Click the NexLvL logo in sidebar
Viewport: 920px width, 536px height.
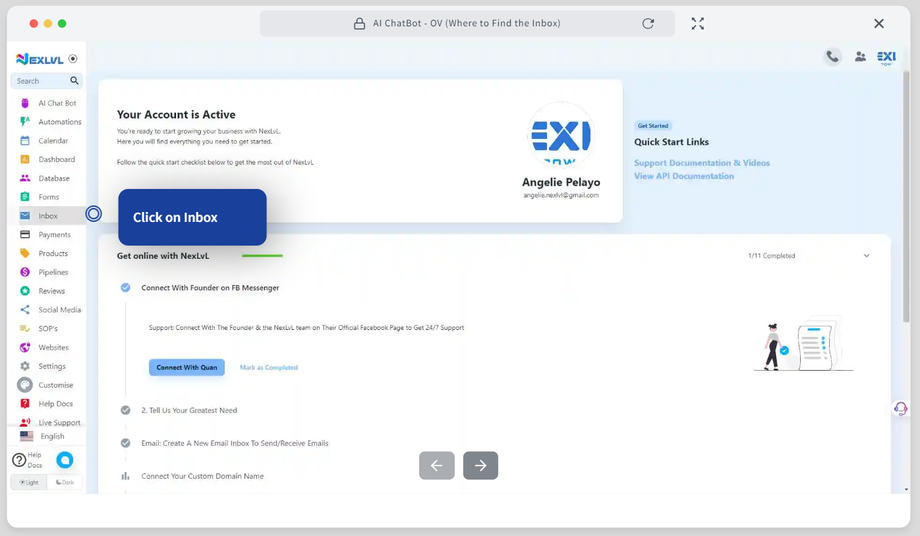pos(40,59)
